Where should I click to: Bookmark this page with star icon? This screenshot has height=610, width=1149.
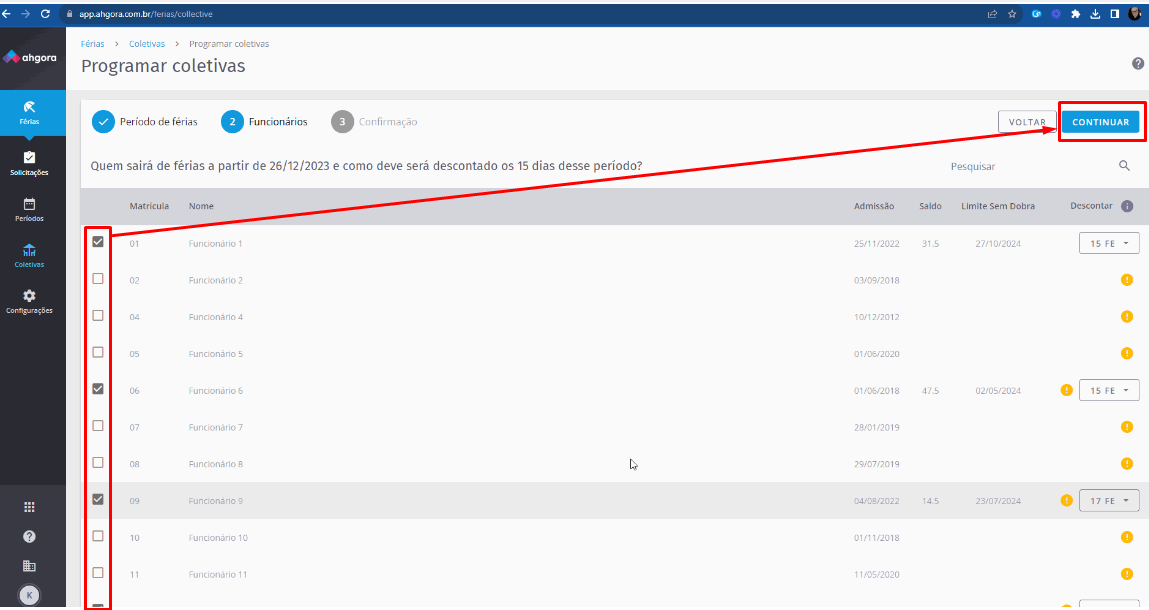pyautogui.click(x=1012, y=14)
